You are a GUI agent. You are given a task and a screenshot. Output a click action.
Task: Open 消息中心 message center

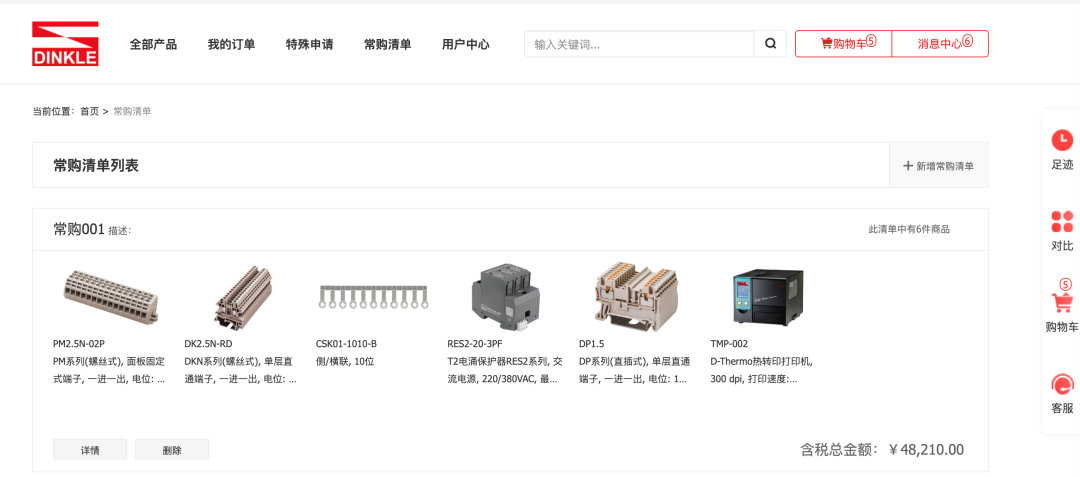[940, 43]
